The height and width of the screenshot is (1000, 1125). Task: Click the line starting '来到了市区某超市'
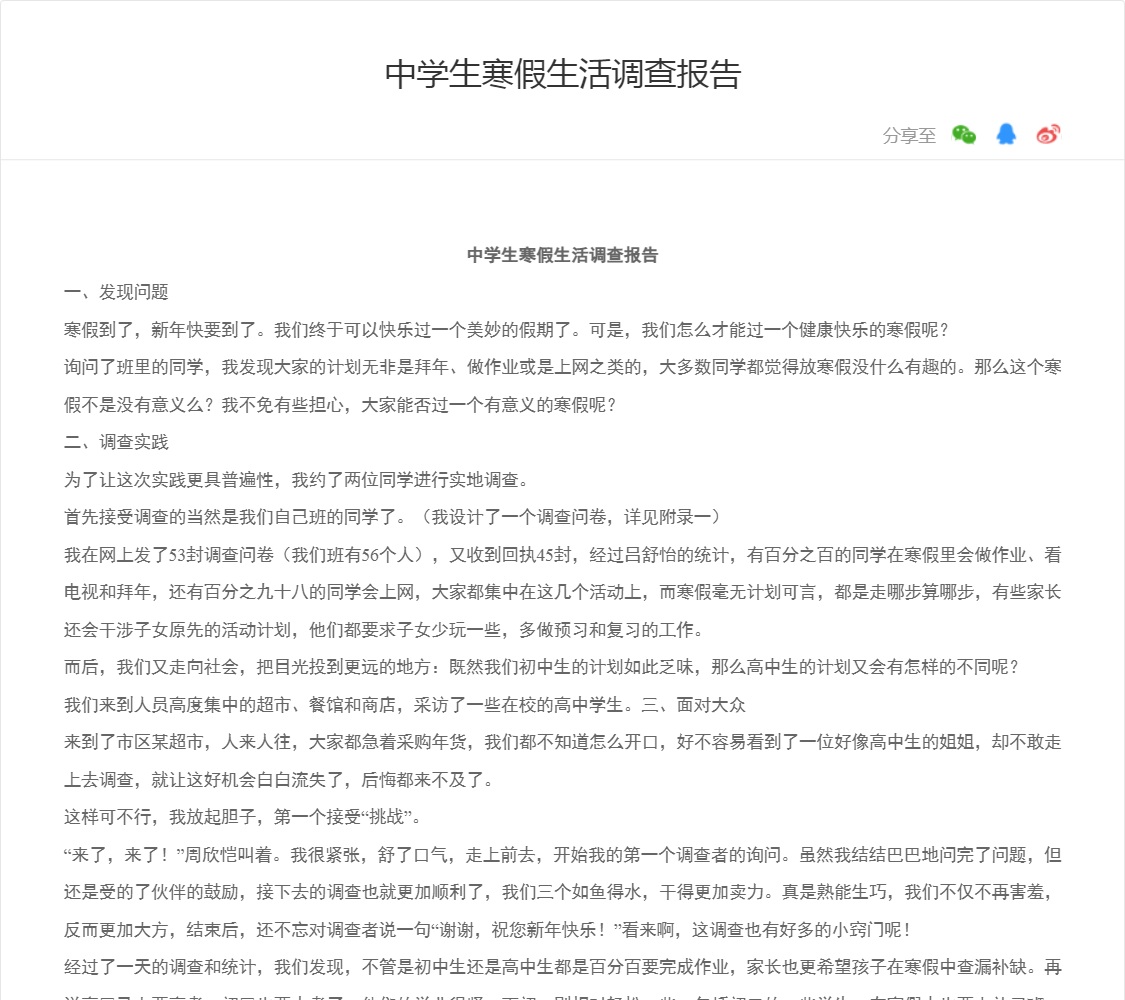(562, 742)
